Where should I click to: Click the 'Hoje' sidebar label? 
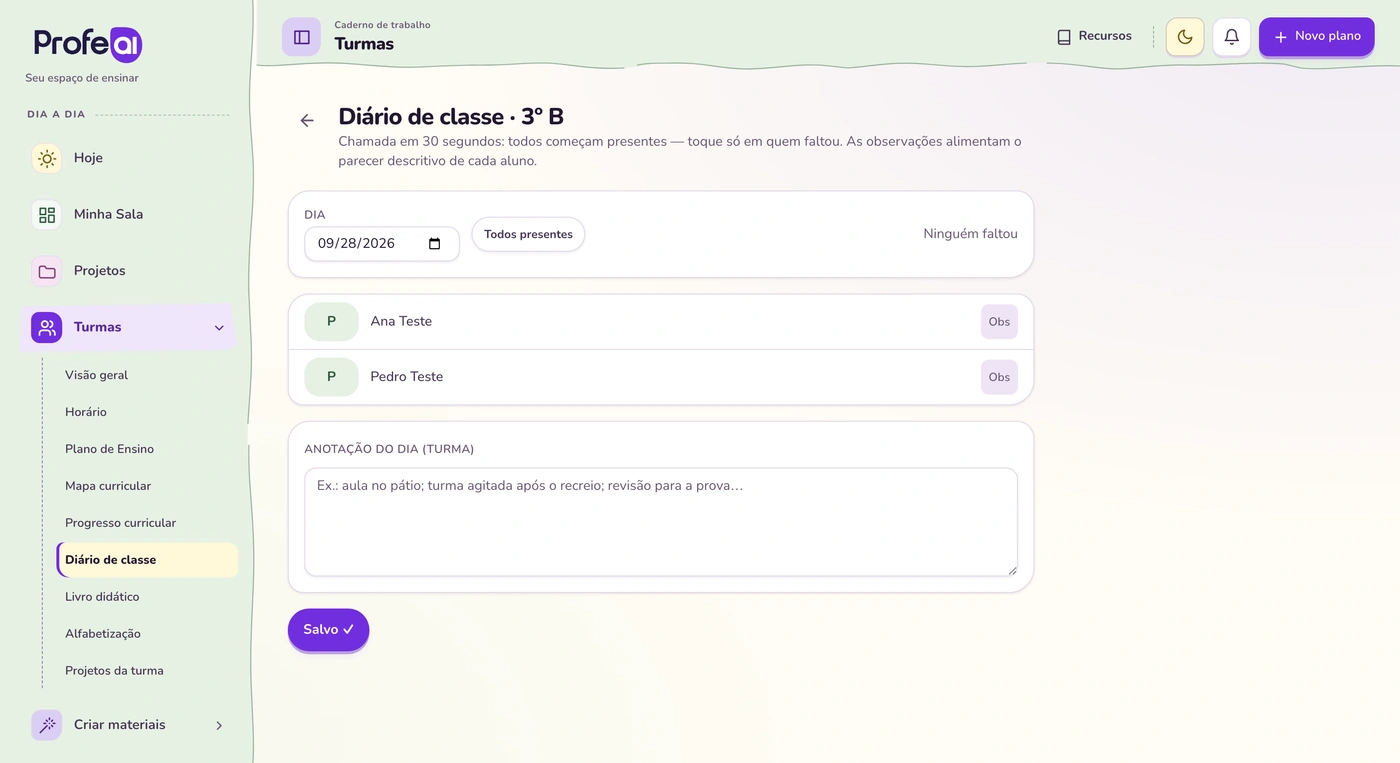point(88,158)
